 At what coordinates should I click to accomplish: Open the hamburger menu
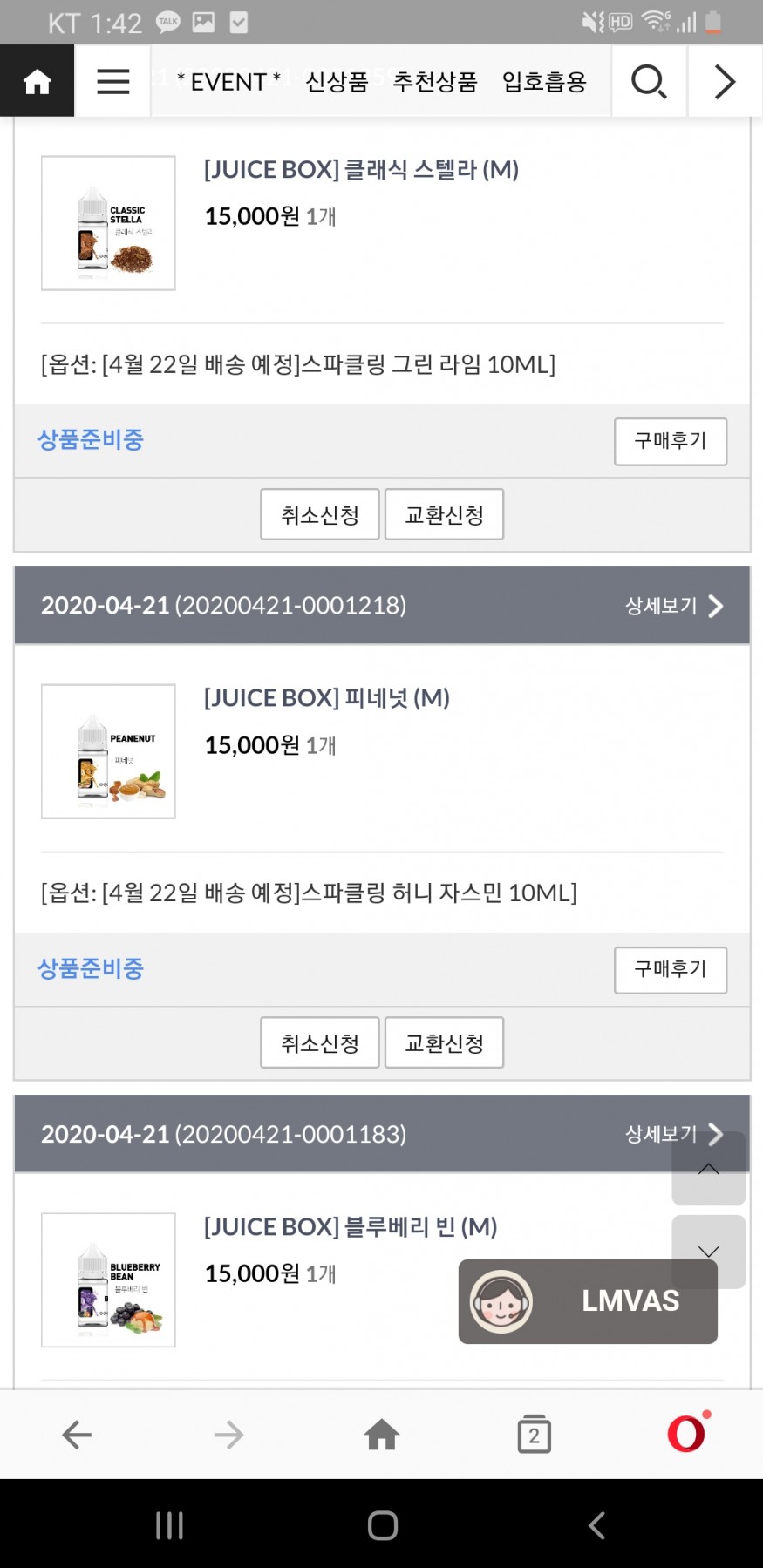(112, 82)
